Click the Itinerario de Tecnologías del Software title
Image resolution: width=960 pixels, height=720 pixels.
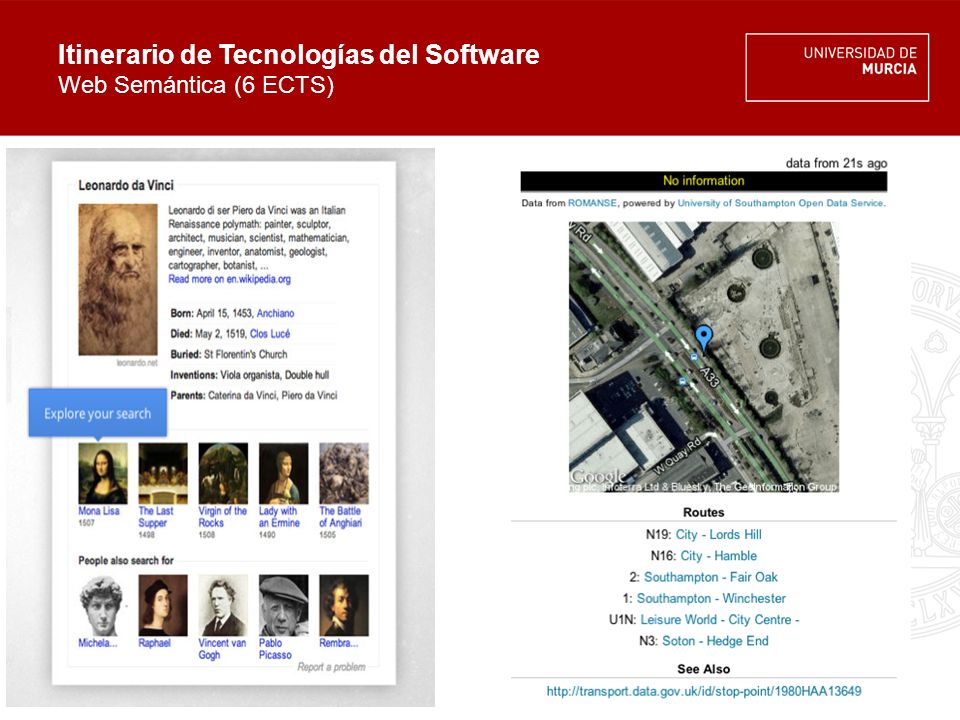pos(299,54)
